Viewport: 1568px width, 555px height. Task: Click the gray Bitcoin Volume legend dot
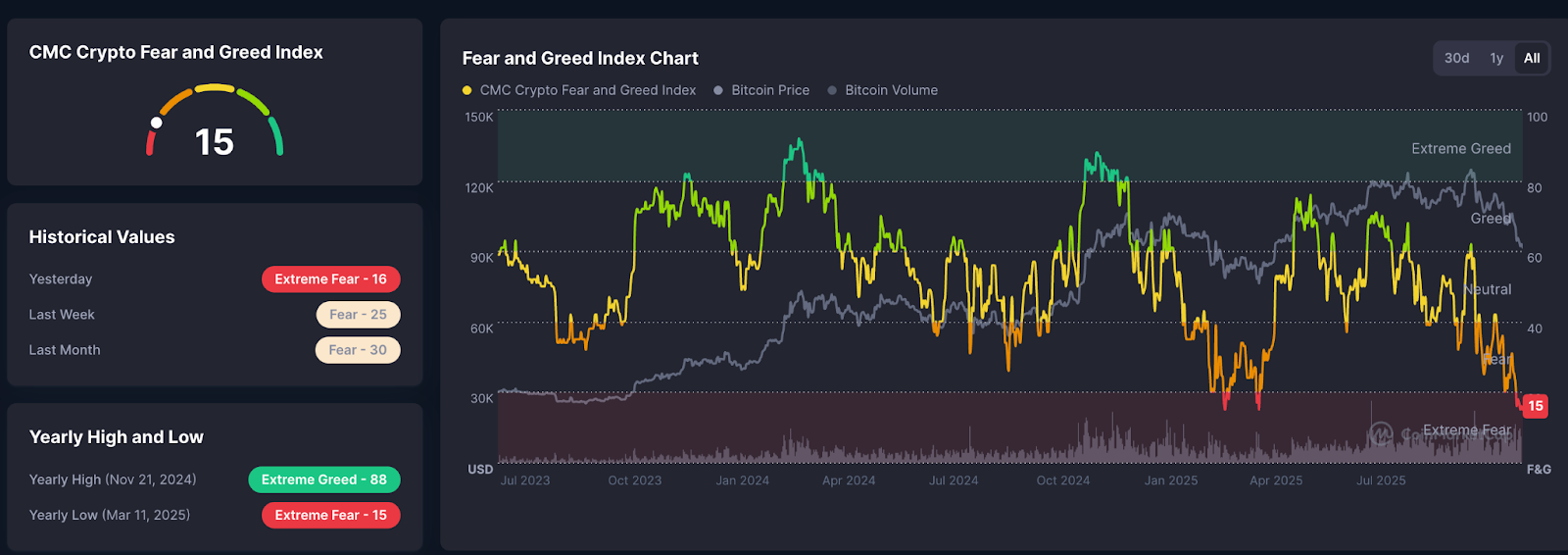pyautogui.click(x=832, y=90)
